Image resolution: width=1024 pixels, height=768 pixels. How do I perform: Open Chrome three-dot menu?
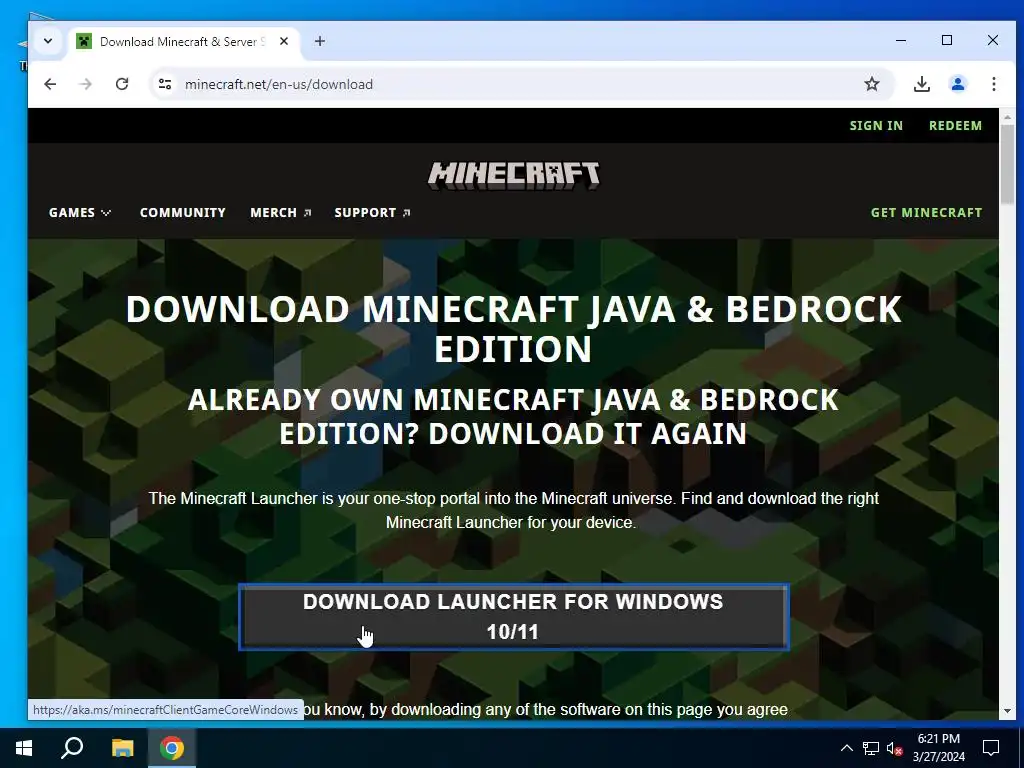click(x=993, y=84)
